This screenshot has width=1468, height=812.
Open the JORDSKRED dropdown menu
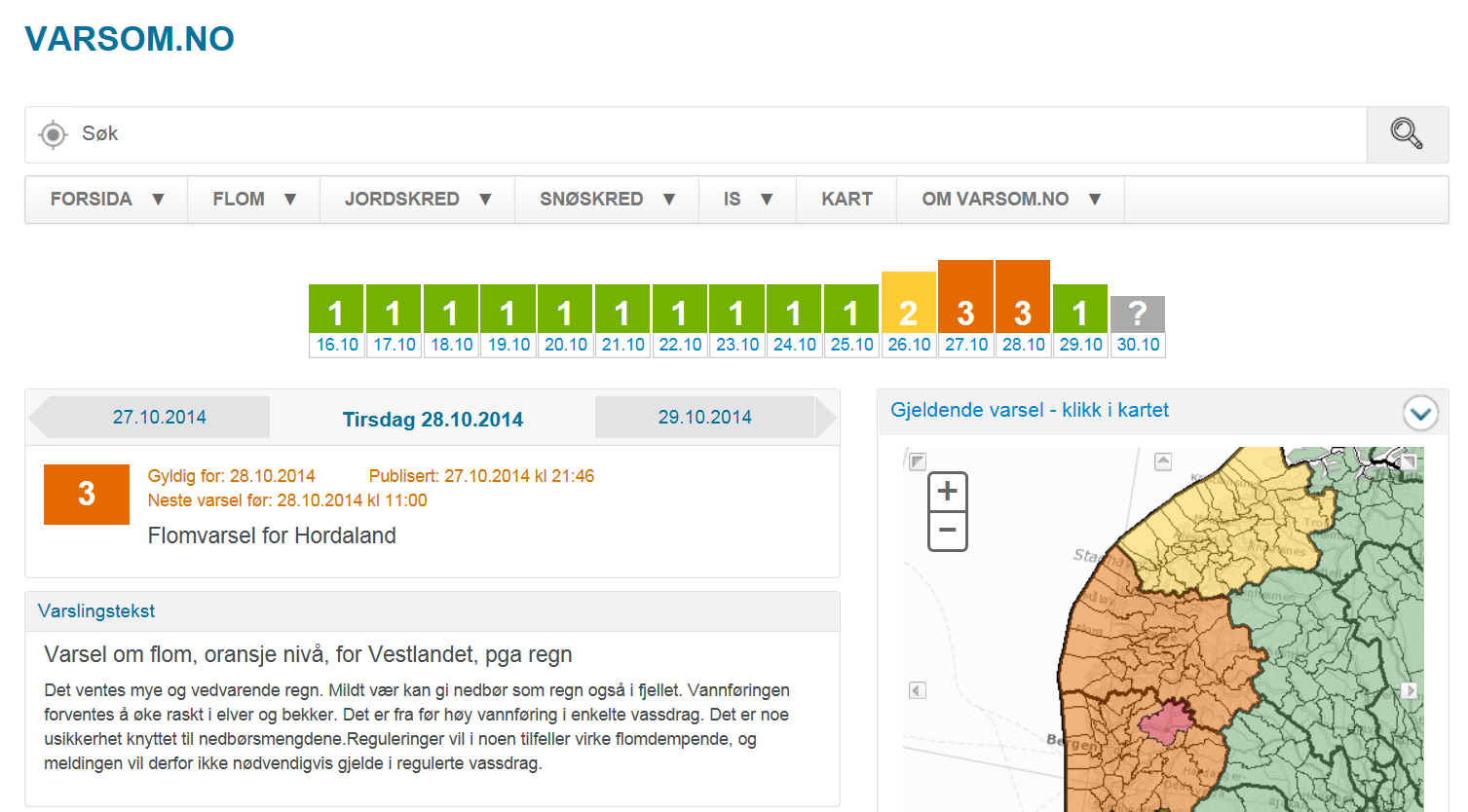pyautogui.click(x=418, y=200)
